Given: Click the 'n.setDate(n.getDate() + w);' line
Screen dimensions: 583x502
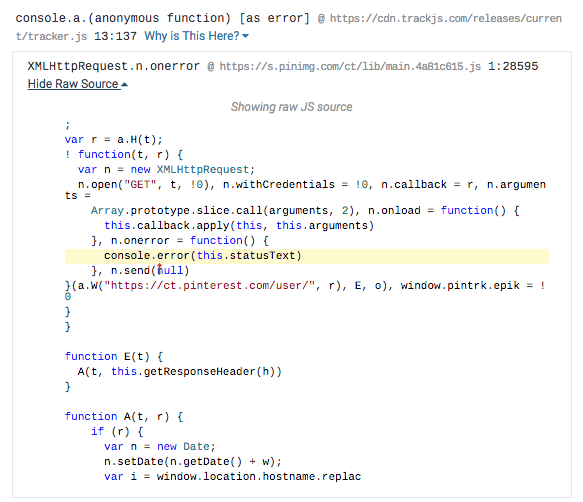Looking at the screenshot, I should tap(193, 461).
